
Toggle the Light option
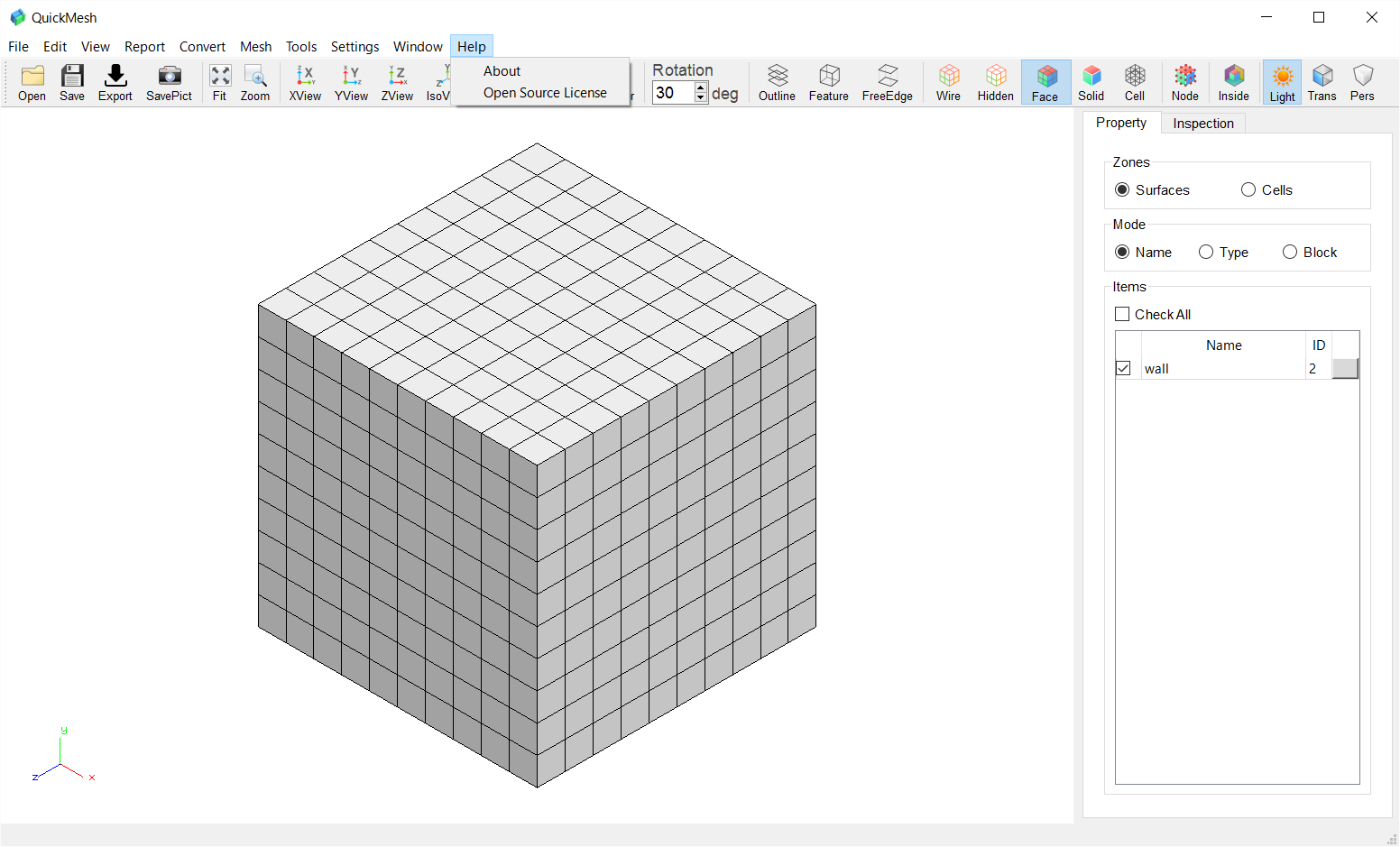tap(1282, 83)
